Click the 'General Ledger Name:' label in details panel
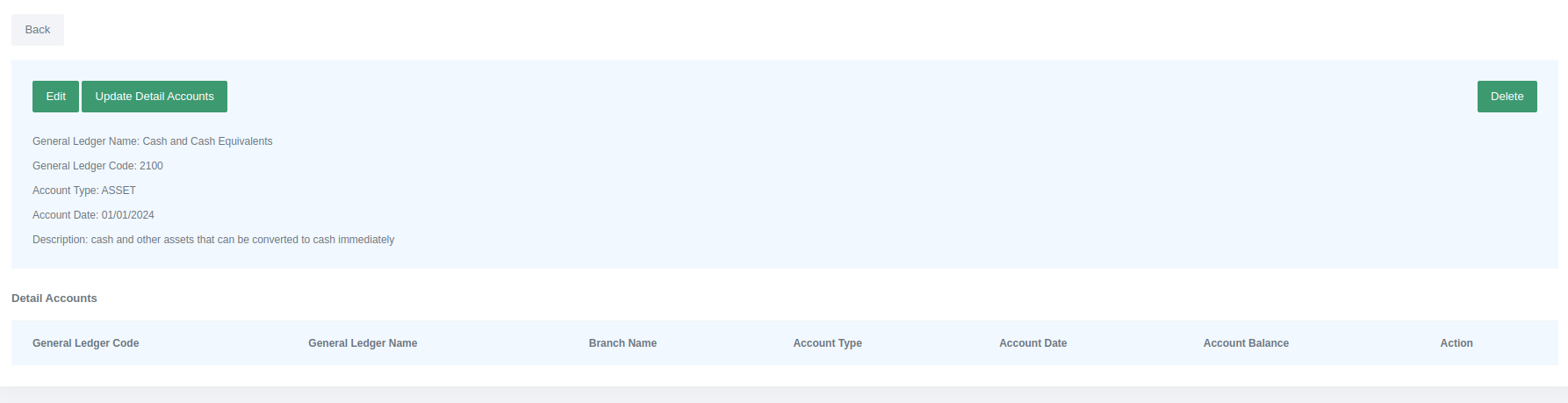This screenshot has width=1568, height=403. click(x=85, y=141)
